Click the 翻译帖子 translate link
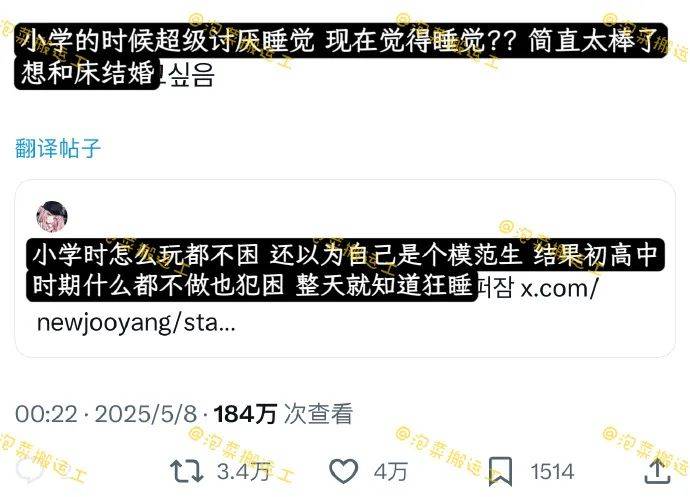Viewport: 690px width, 497px height. [x=58, y=148]
